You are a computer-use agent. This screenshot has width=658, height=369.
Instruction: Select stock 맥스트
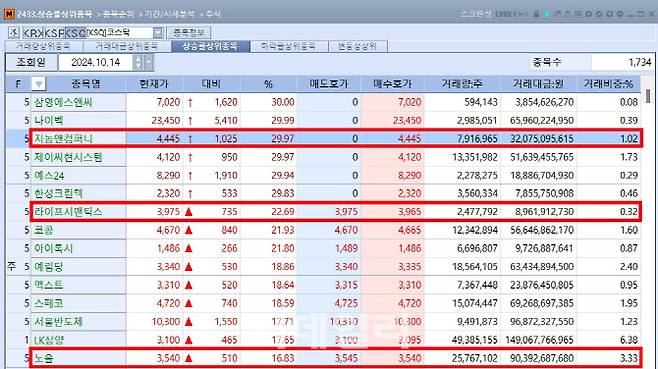[49, 285]
